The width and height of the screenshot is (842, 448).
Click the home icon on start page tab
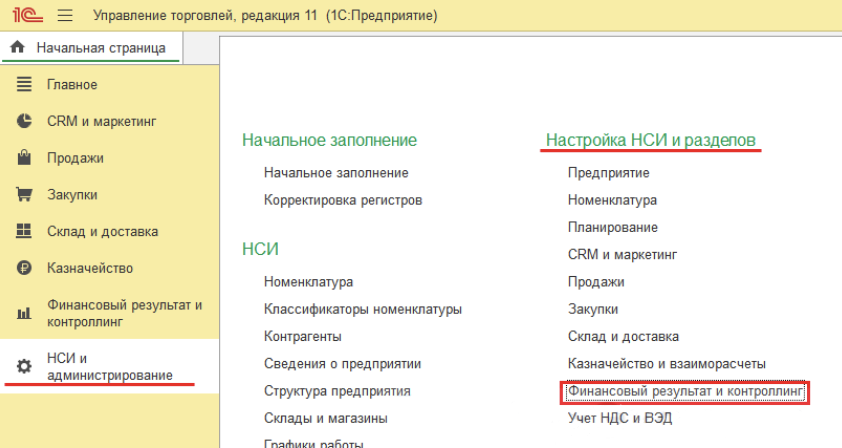click(17, 47)
